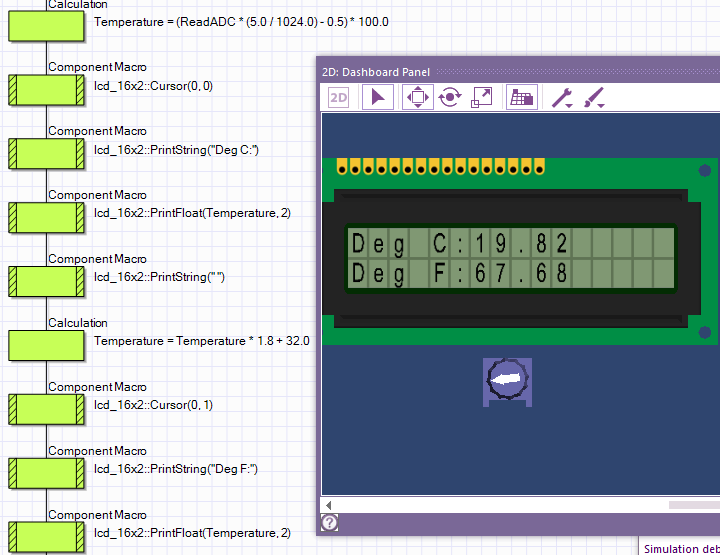The image size is (720, 555).
Task: Click 'Temperature = Temperature * 1.8 + 32.0' text
Action: (x=202, y=341)
